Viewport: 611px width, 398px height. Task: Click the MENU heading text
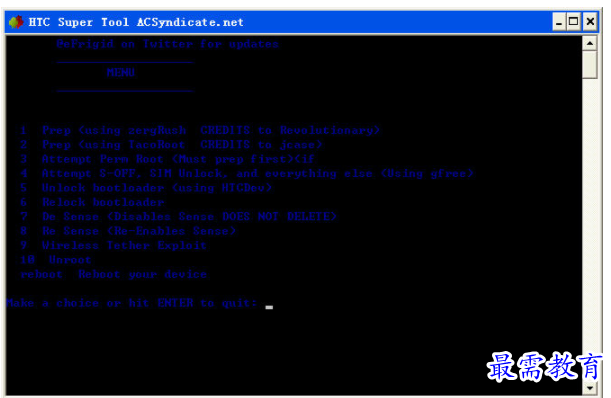[121, 73]
